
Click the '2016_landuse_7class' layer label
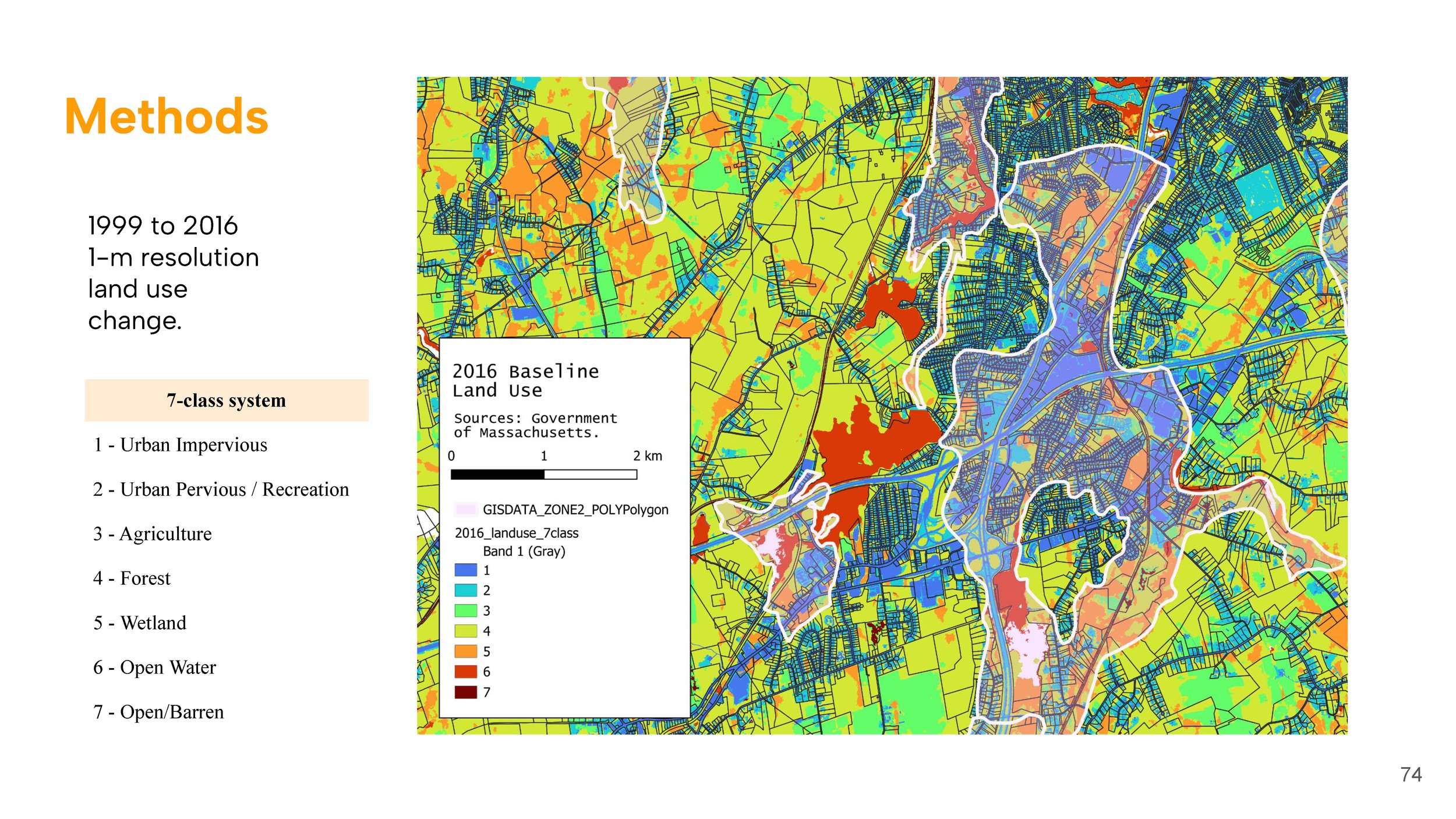tap(517, 533)
